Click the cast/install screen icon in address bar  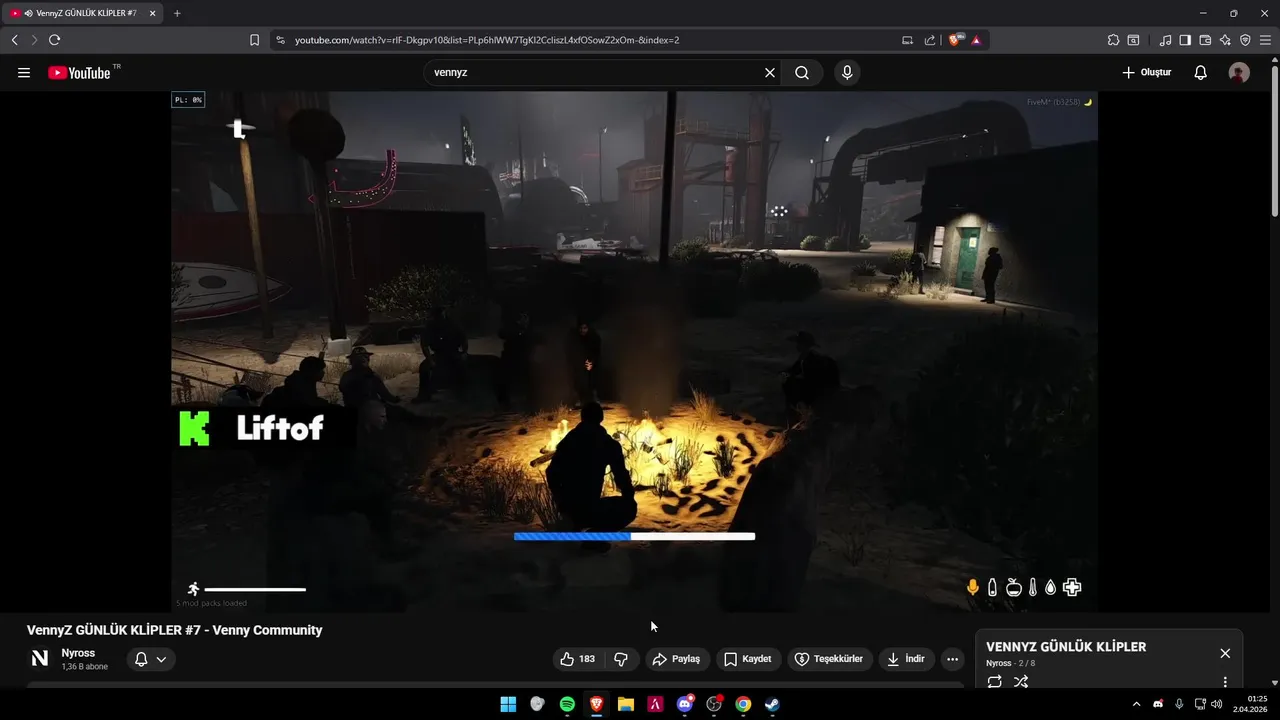click(x=907, y=40)
